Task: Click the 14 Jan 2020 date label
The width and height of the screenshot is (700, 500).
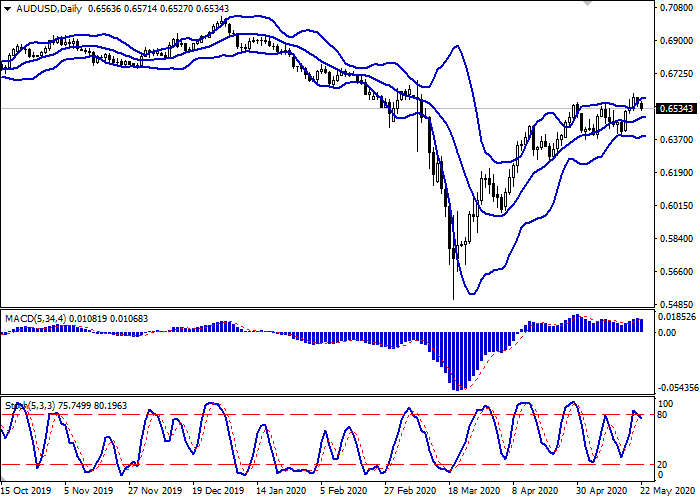Action: [280, 491]
